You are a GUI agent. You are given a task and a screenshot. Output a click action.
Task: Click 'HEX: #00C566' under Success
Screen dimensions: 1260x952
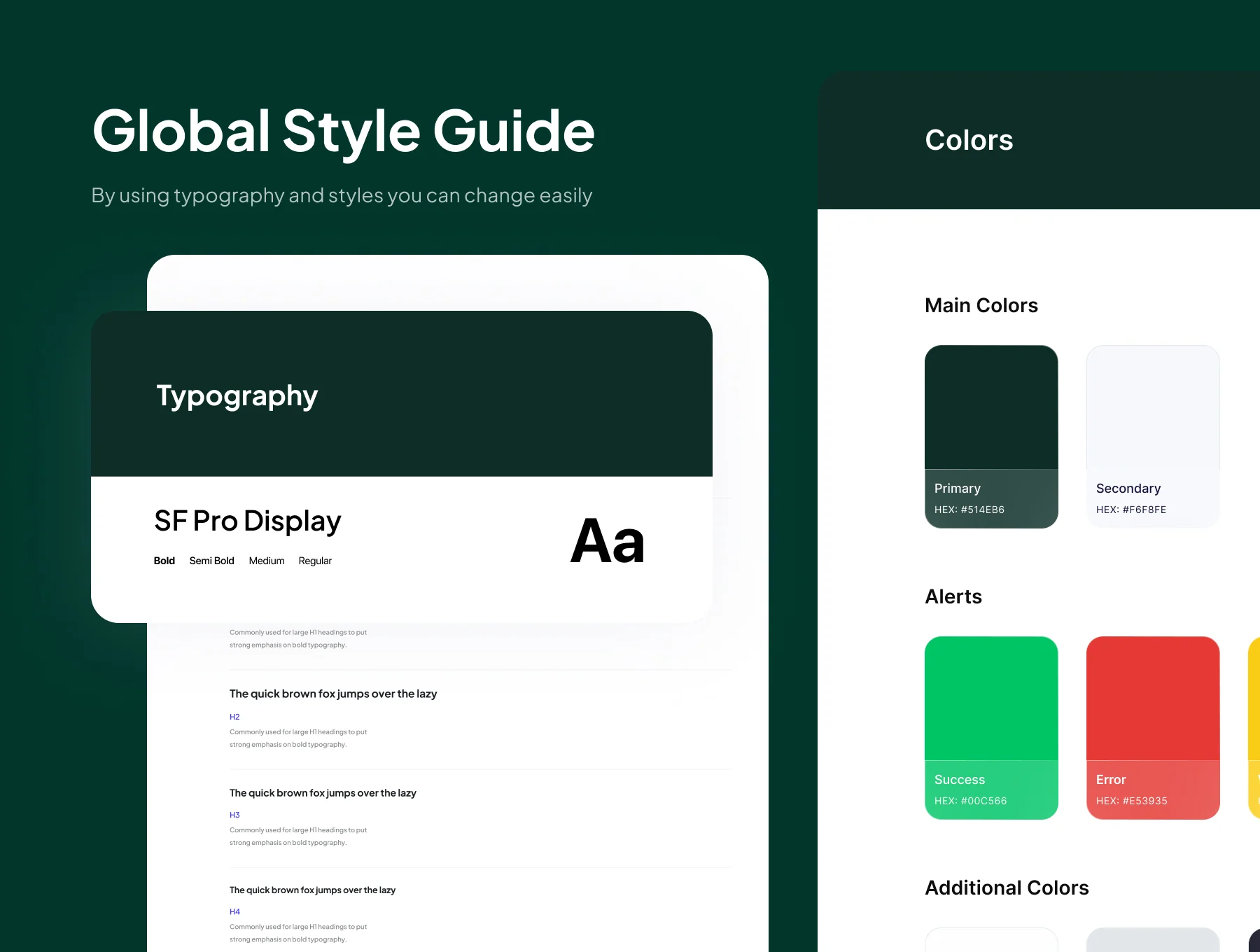pyautogui.click(x=971, y=801)
